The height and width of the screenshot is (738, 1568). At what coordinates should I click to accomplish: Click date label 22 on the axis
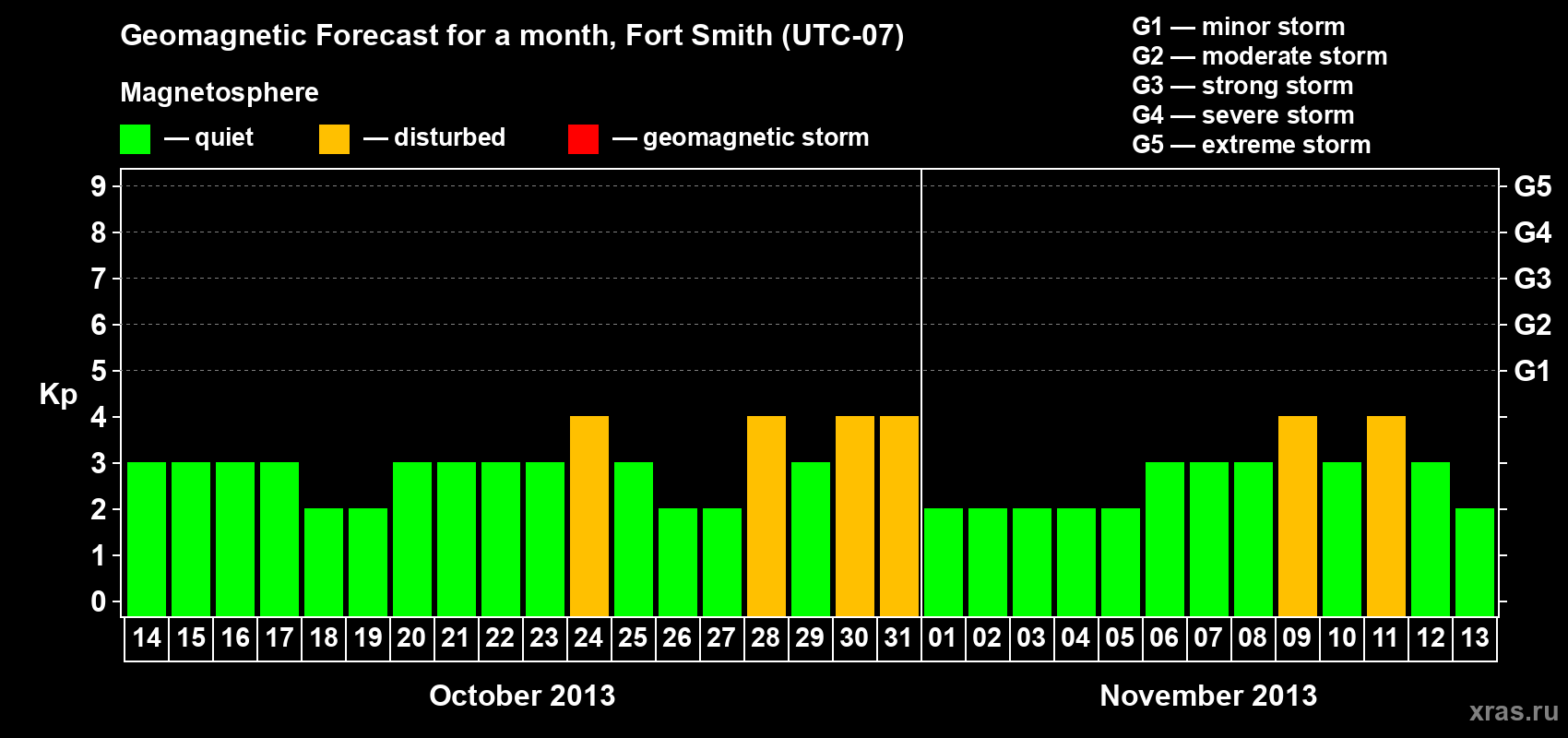click(500, 637)
